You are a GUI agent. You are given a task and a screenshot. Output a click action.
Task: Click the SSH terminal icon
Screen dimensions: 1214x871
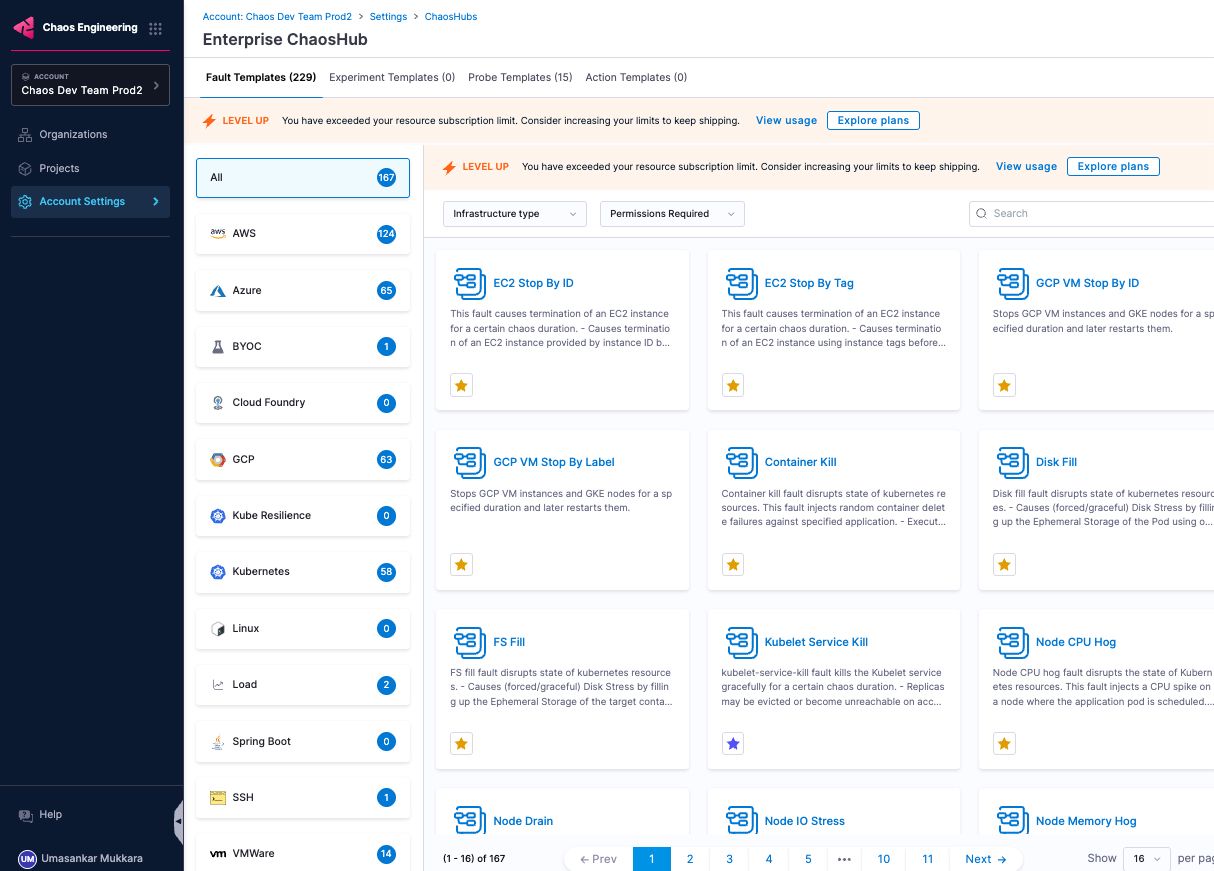click(218, 798)
